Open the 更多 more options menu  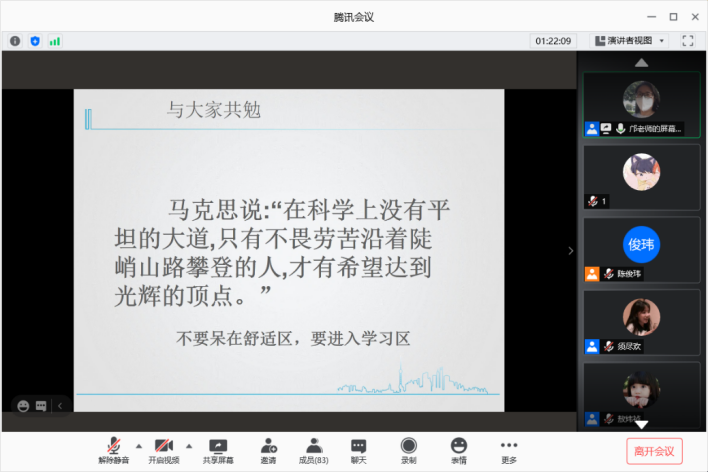coord(509,450)
